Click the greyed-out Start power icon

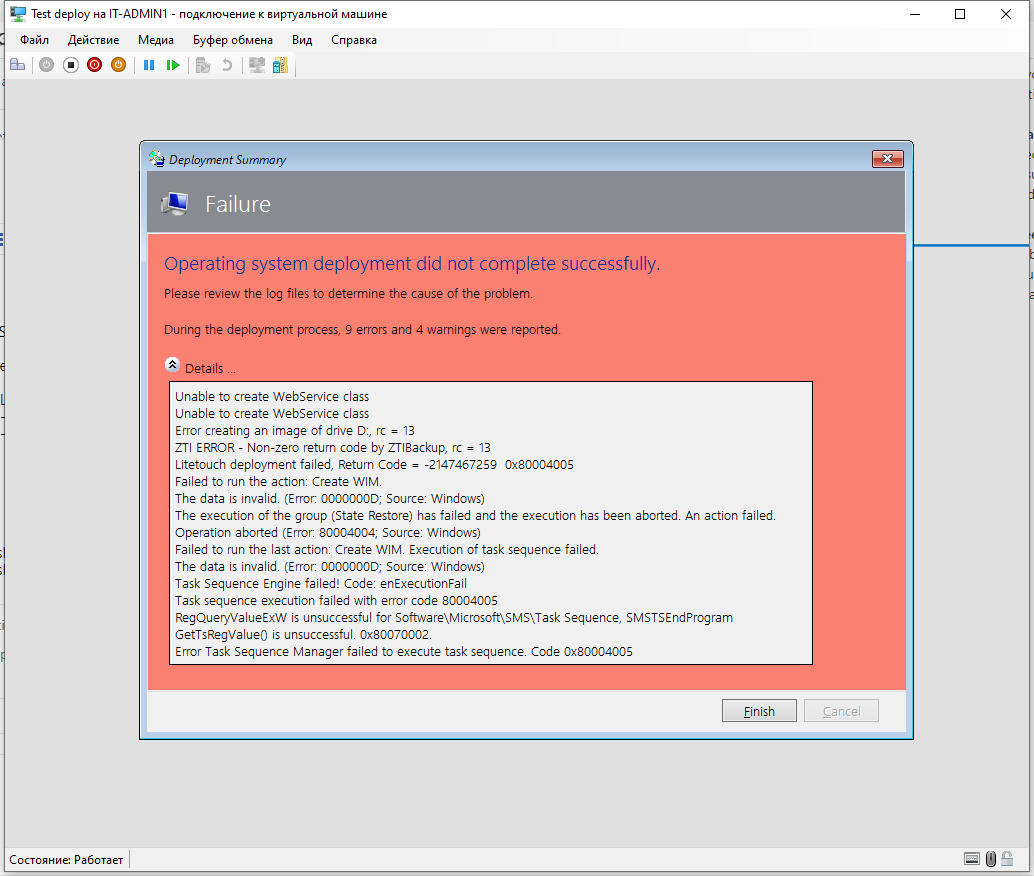46,65
